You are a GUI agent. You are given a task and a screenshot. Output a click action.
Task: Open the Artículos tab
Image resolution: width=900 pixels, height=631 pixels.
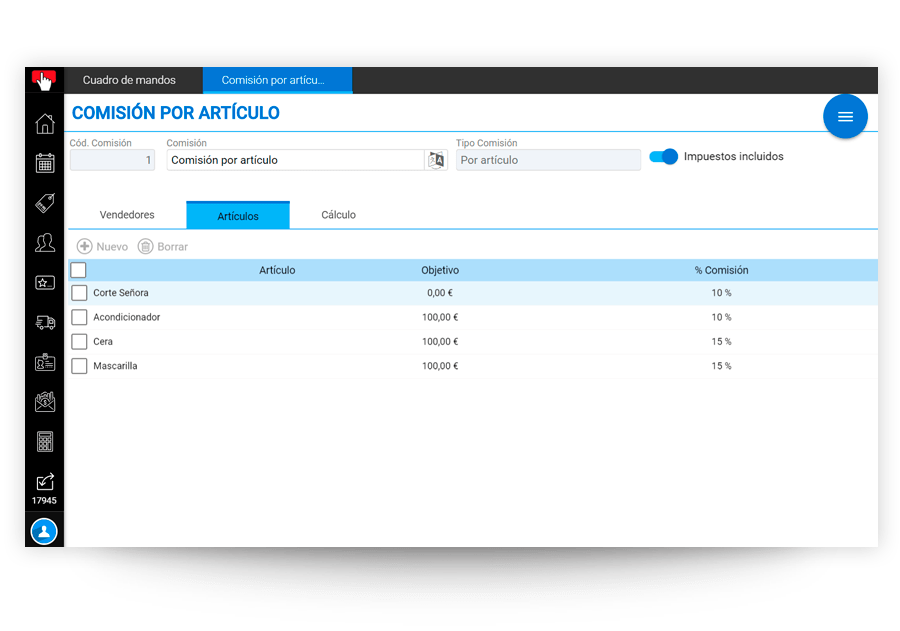[238, 215]
